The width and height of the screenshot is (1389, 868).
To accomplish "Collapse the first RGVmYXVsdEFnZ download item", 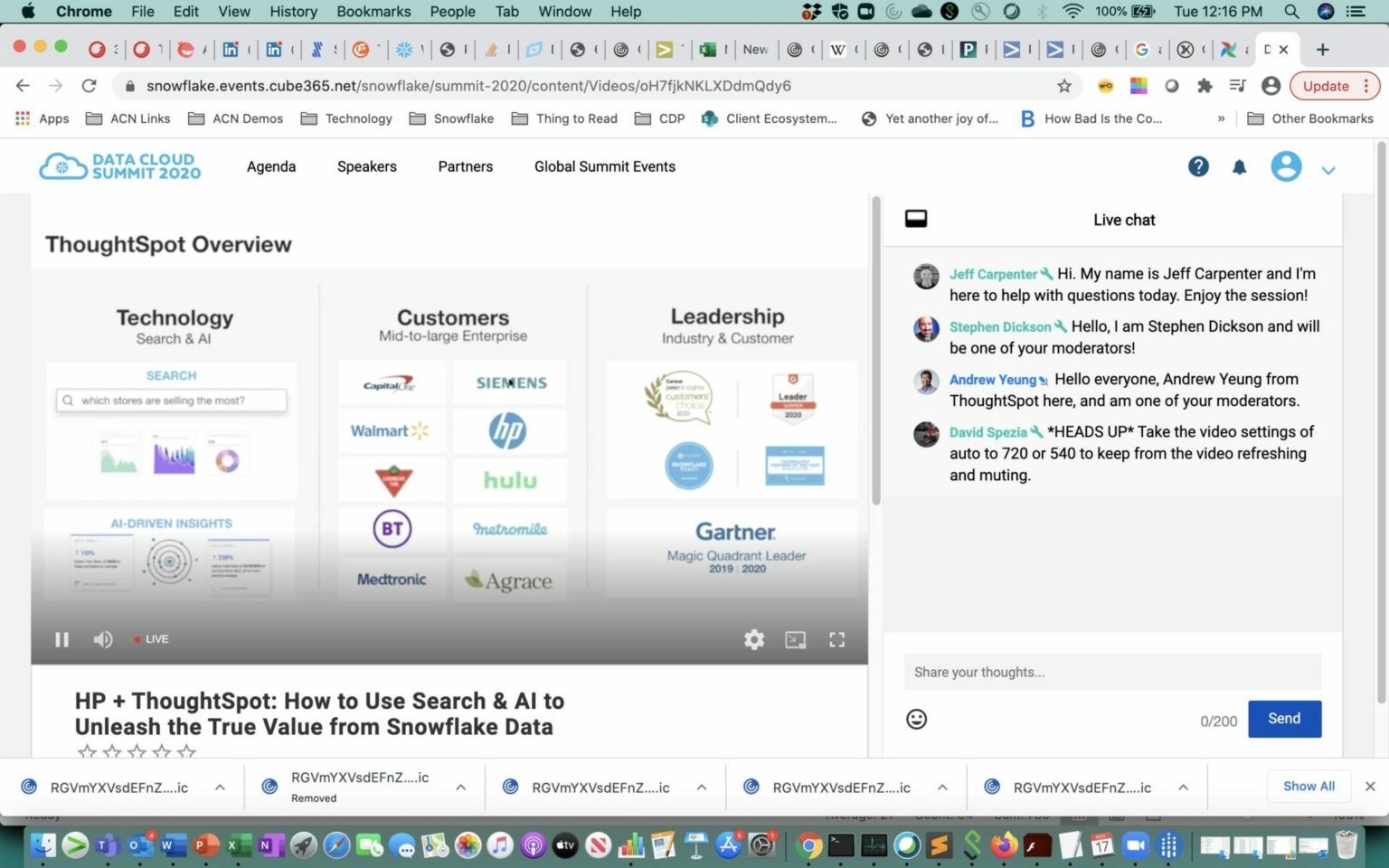I will pos(219,787).
